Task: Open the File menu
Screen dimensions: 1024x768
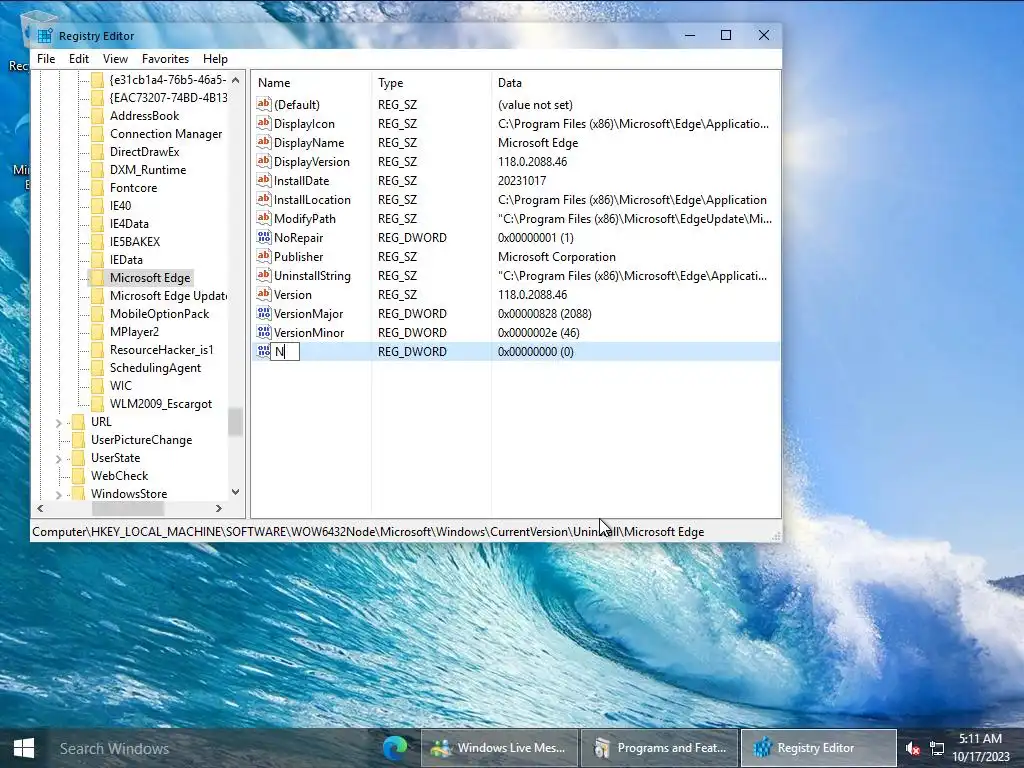Action: pyautogui.click(x=46, y=59)
